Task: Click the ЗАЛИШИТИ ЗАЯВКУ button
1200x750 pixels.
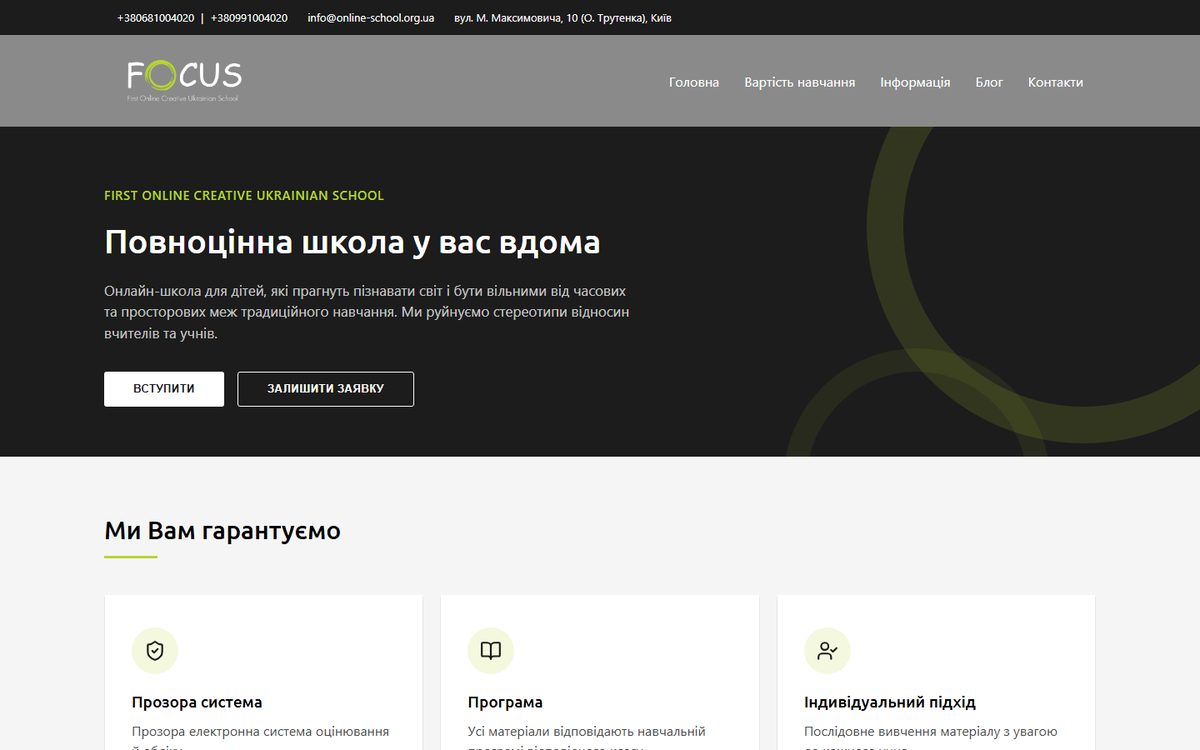Action: (325, 389)
